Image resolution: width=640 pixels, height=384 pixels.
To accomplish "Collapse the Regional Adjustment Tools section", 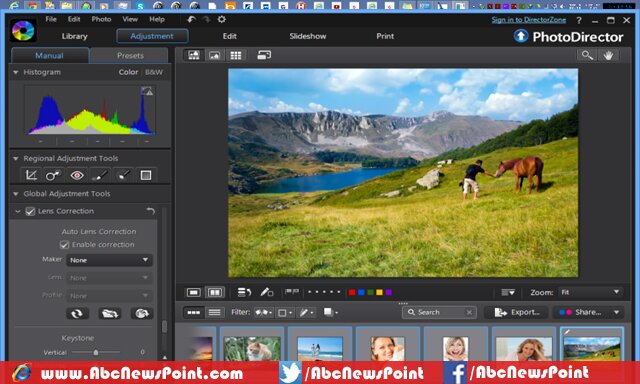I will tap(16, 158).
